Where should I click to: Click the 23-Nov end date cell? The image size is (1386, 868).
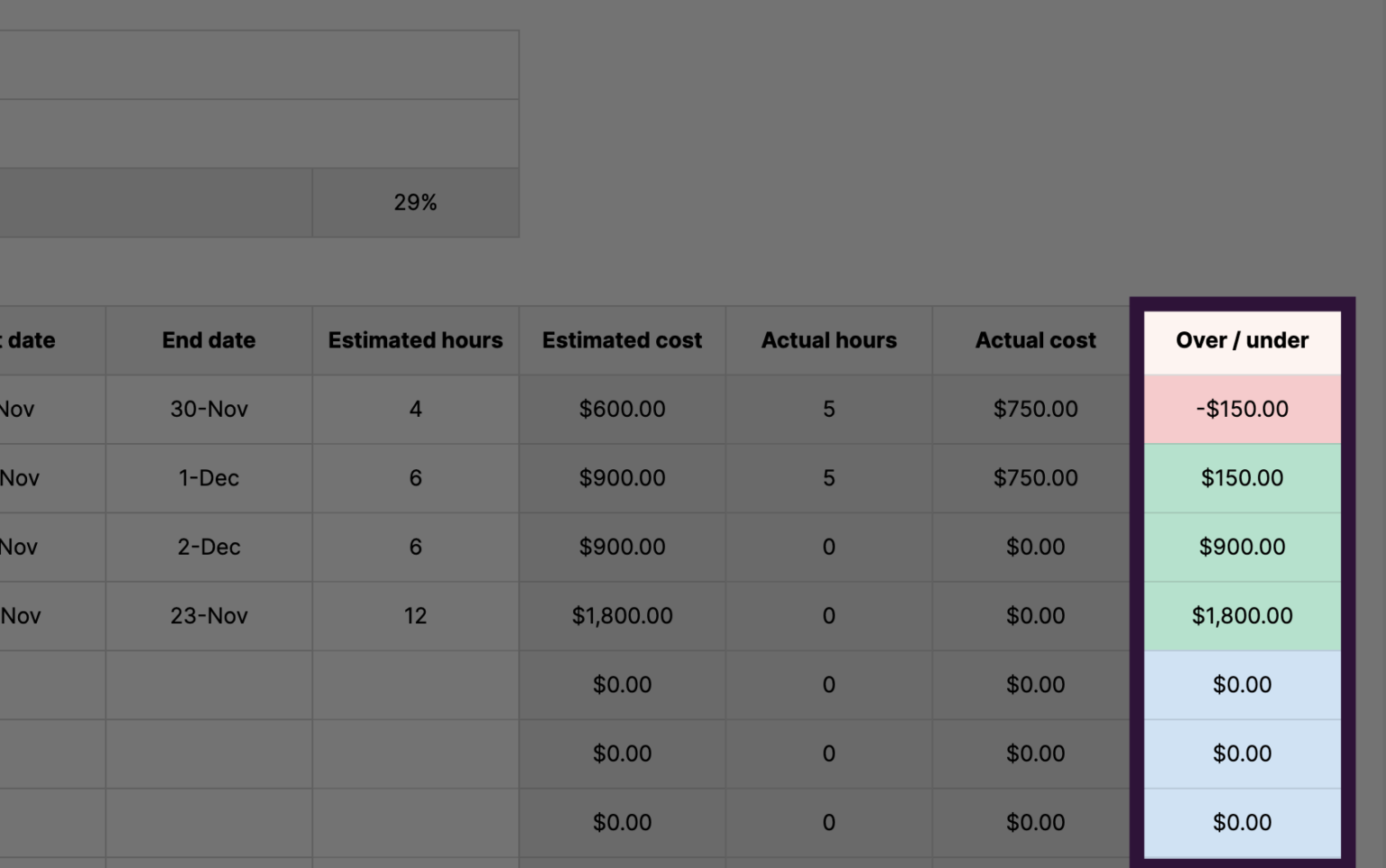point(208,615)
